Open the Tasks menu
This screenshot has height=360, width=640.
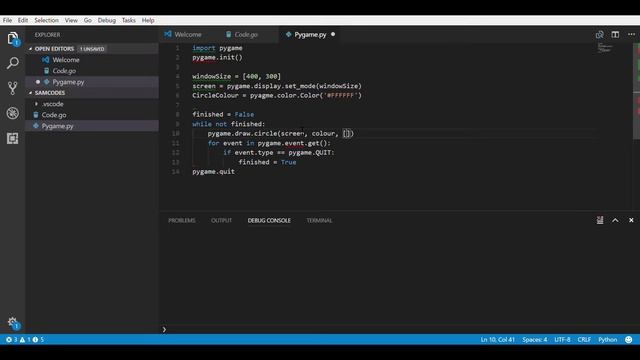click(x=129, y=20)
